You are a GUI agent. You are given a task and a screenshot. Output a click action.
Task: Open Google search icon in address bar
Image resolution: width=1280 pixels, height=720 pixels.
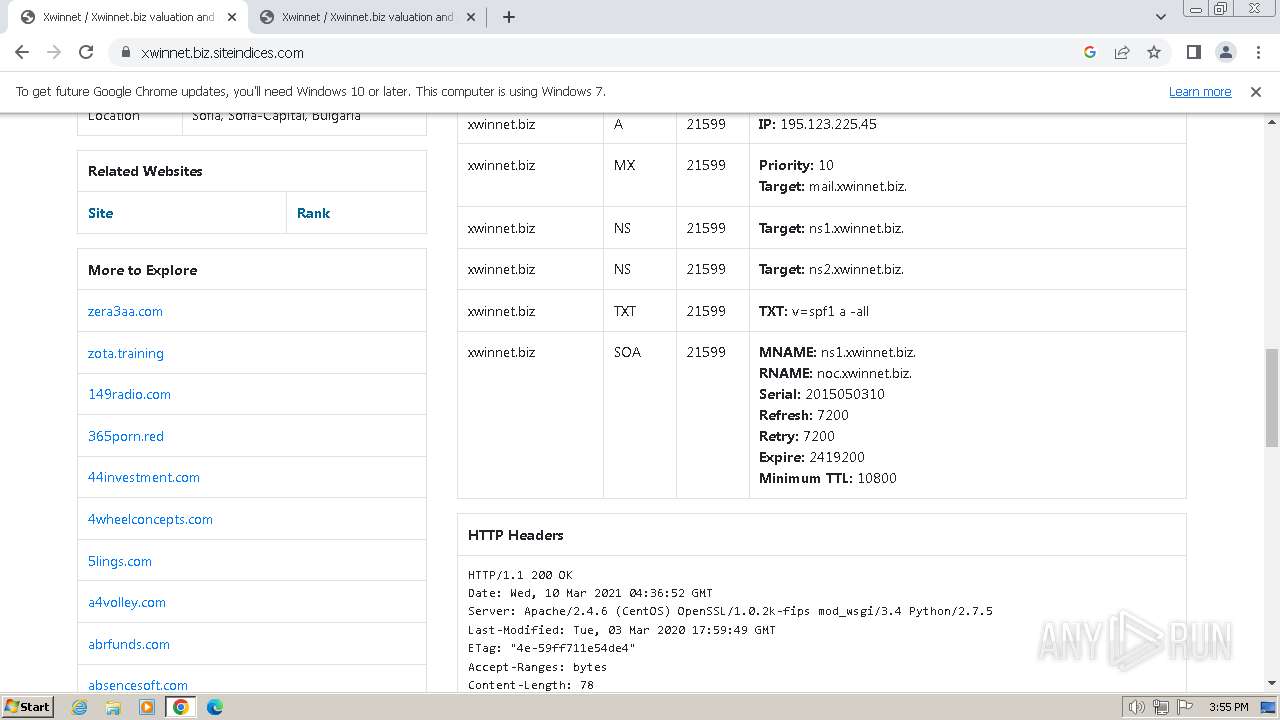(1090, 52)
